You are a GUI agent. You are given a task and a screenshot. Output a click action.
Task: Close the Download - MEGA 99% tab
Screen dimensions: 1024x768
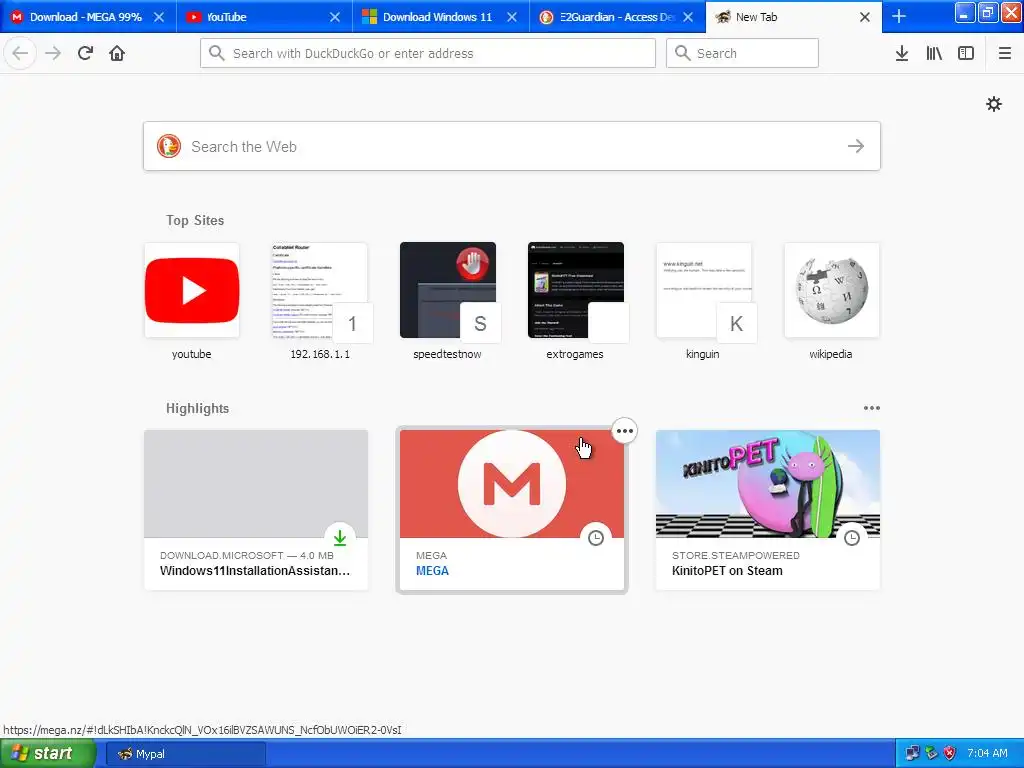(x=159, y=17)
